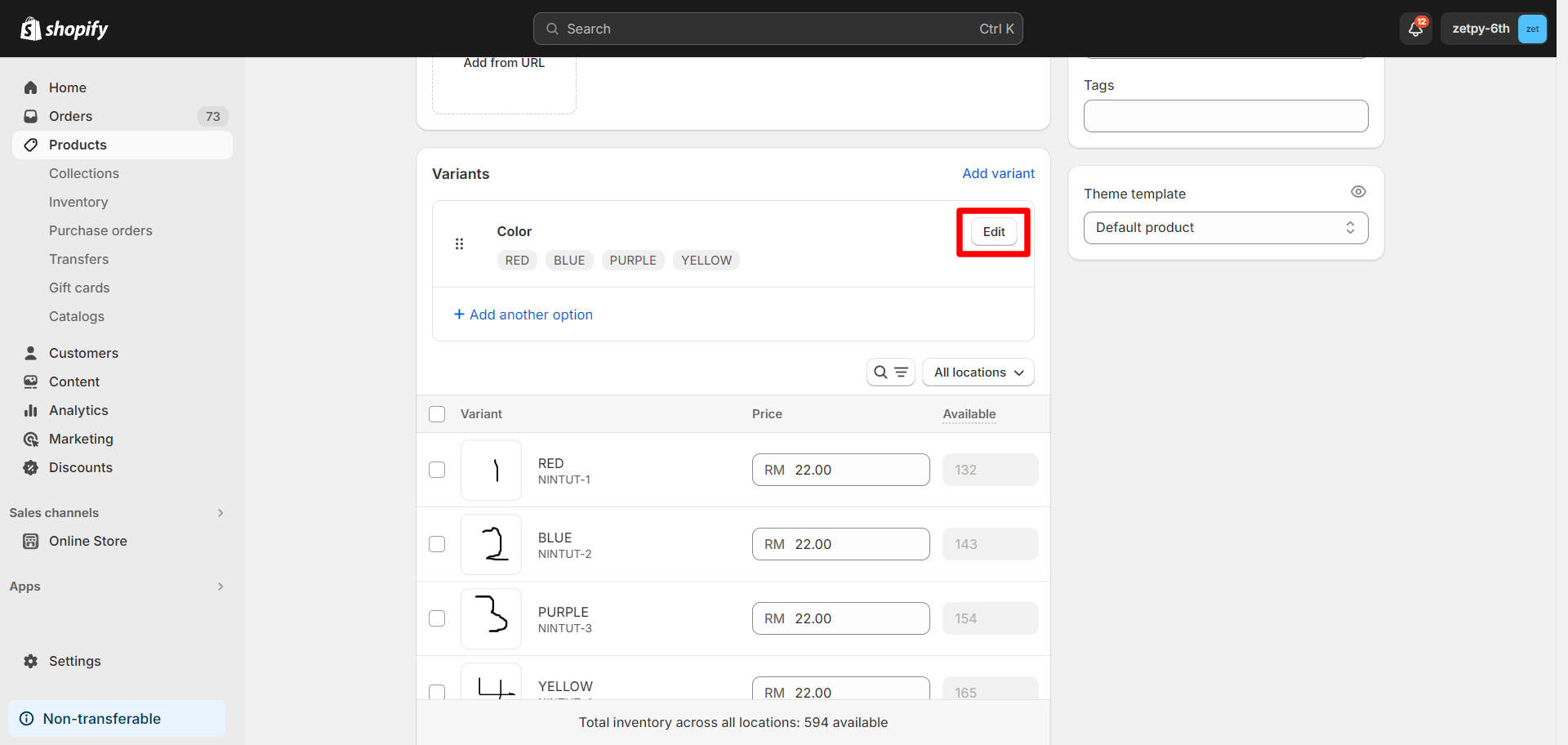Open the All locations dropdown
This screenshot has width=1568, height=745.
pos(978,372)
